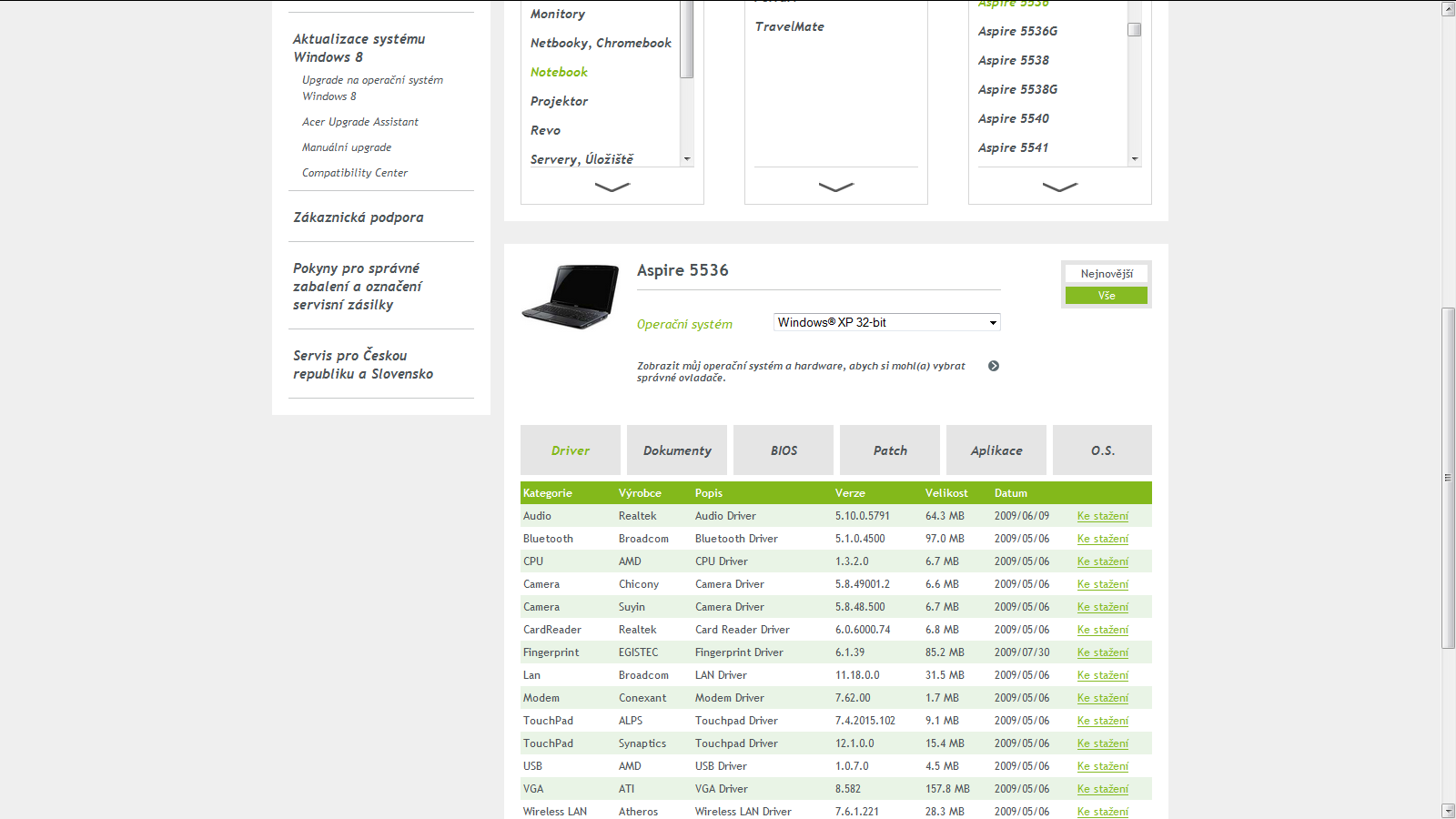Expand the product series list chevron
The width and height of the screenshot is (1456, 819).
[x=836, y=187]
